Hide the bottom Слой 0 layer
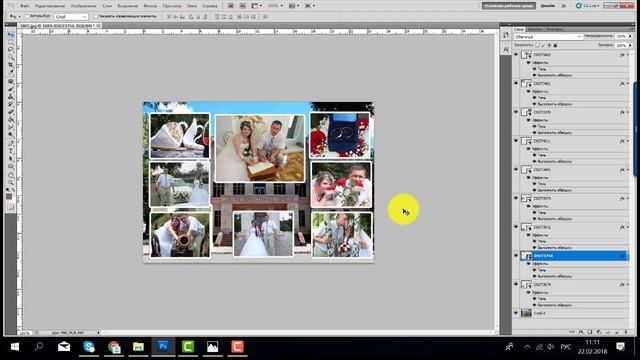Image resolution: width=640 pixels, height=360 pixels. point(516,313)
